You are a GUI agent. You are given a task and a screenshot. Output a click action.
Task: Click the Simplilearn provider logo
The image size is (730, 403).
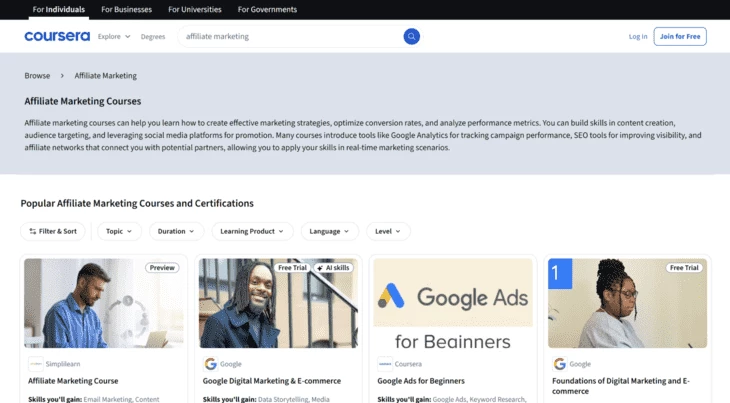click(36, 364)
